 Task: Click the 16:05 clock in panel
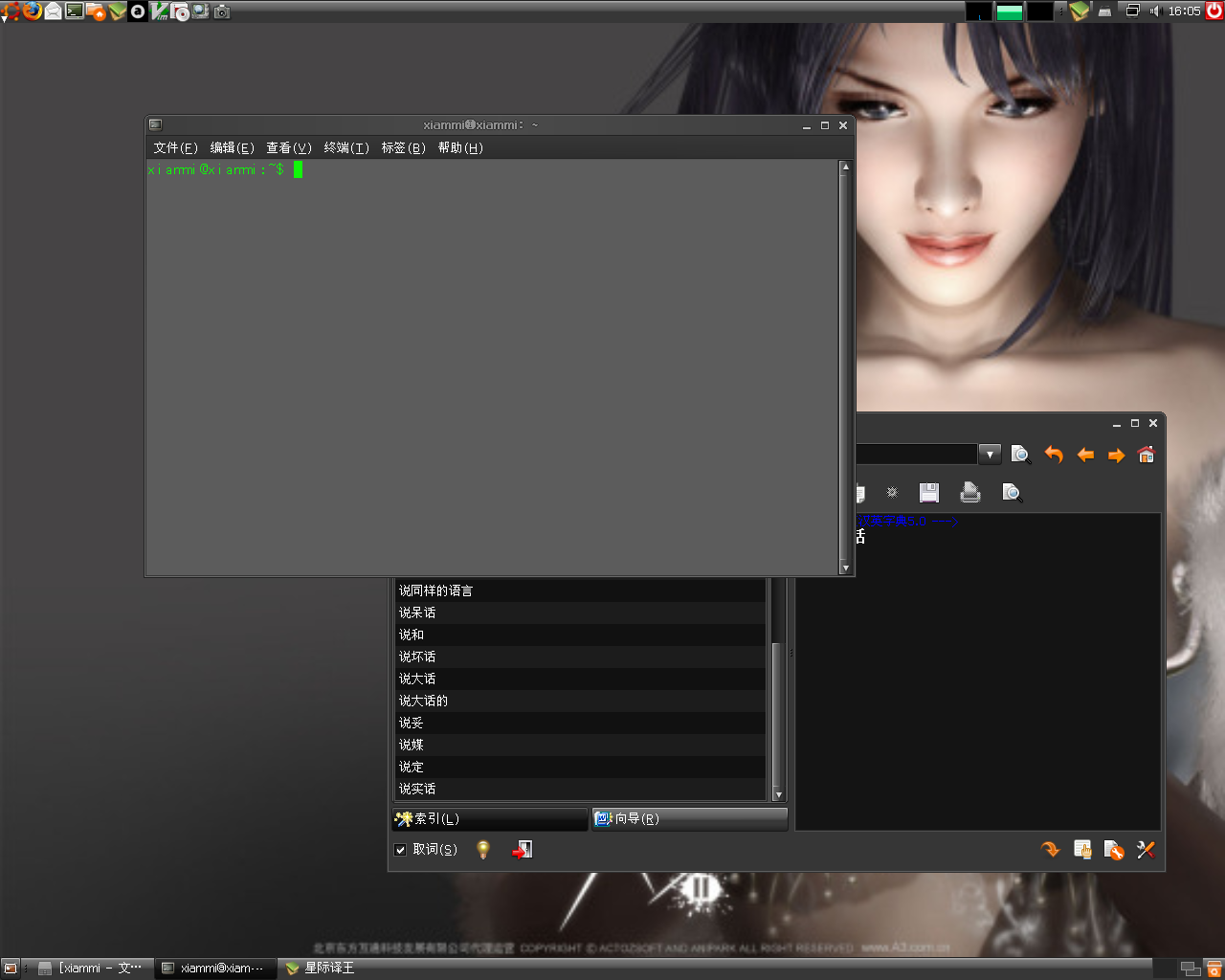point(1184,11)
